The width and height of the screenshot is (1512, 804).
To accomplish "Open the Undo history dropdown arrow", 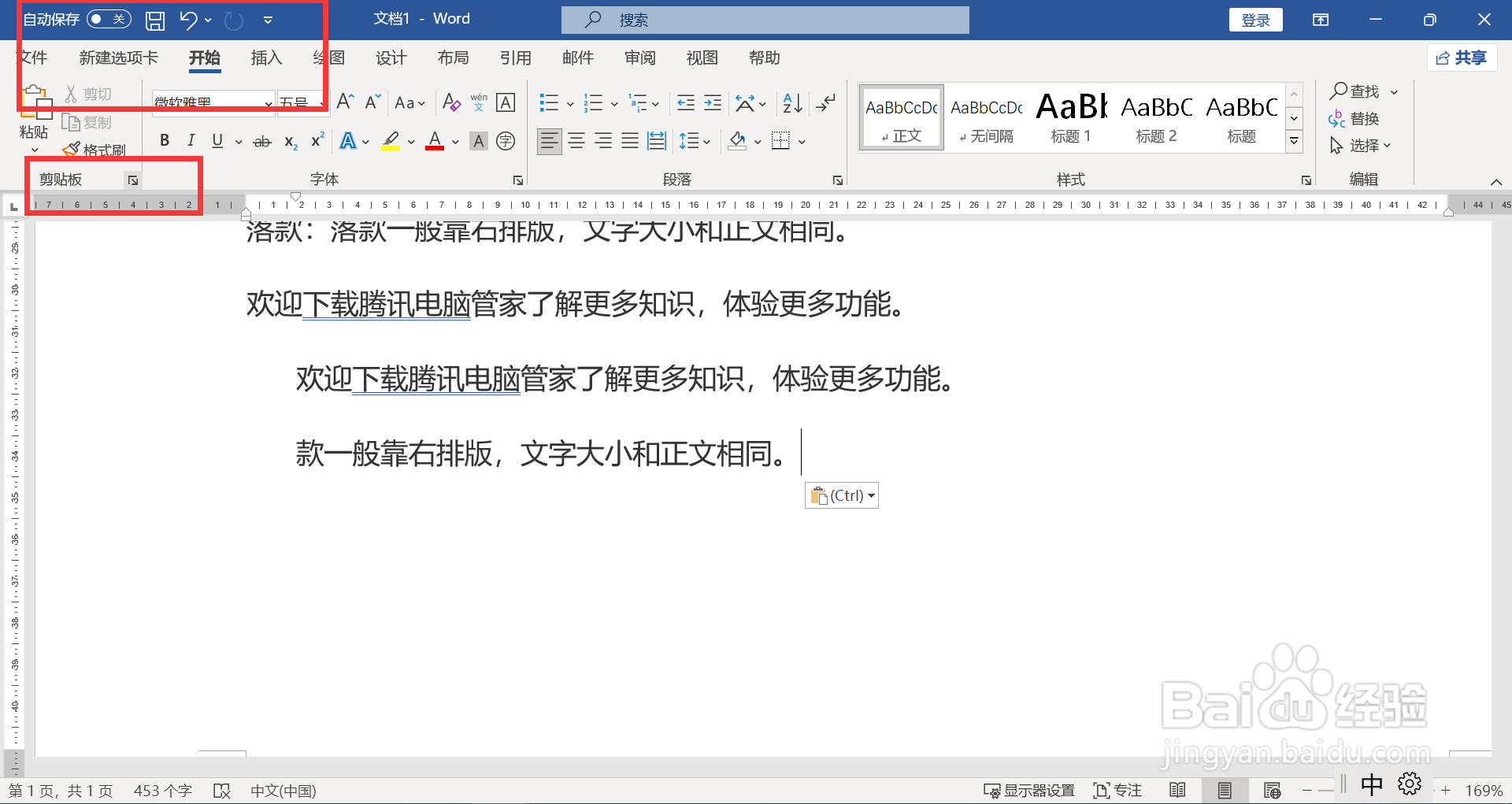I will (x=208, y=20).
